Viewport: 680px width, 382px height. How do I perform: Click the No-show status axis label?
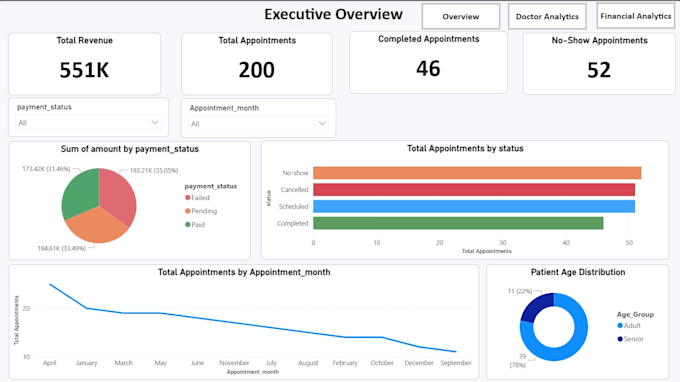[x=295, y=173]
